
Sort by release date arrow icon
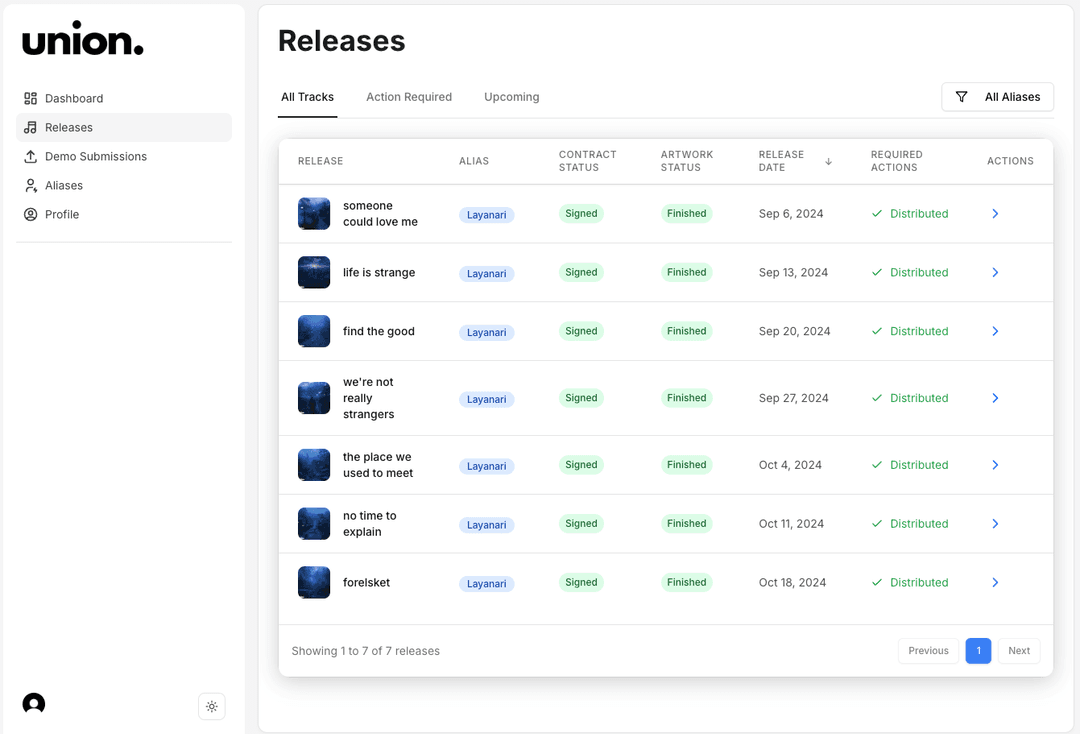tap(828, 161)
